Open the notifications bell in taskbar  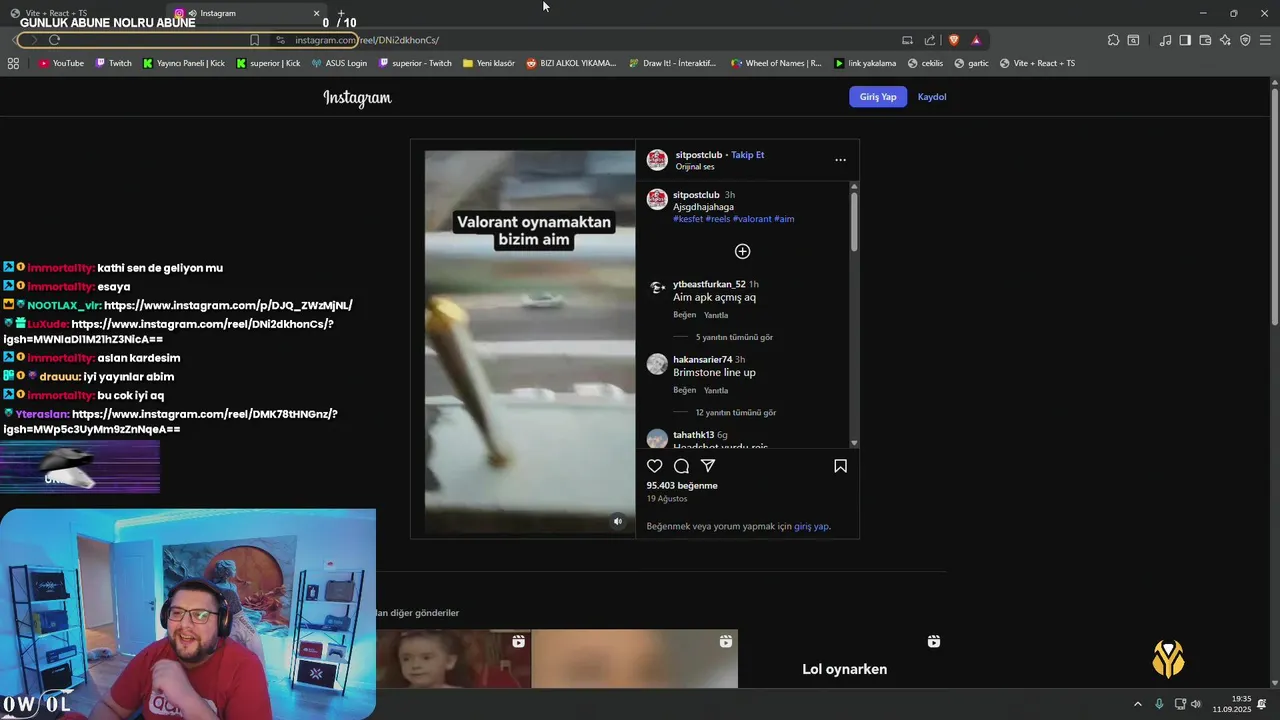click(1262, 705)
